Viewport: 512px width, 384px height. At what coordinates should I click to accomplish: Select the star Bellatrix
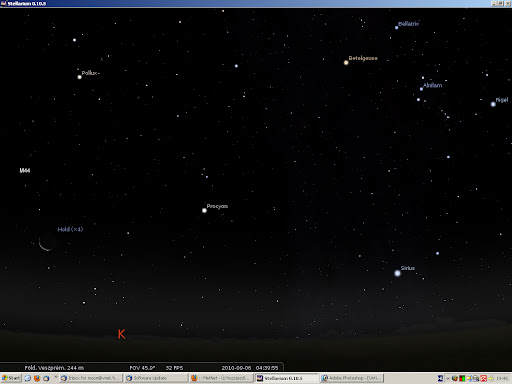tap(397, 28)
